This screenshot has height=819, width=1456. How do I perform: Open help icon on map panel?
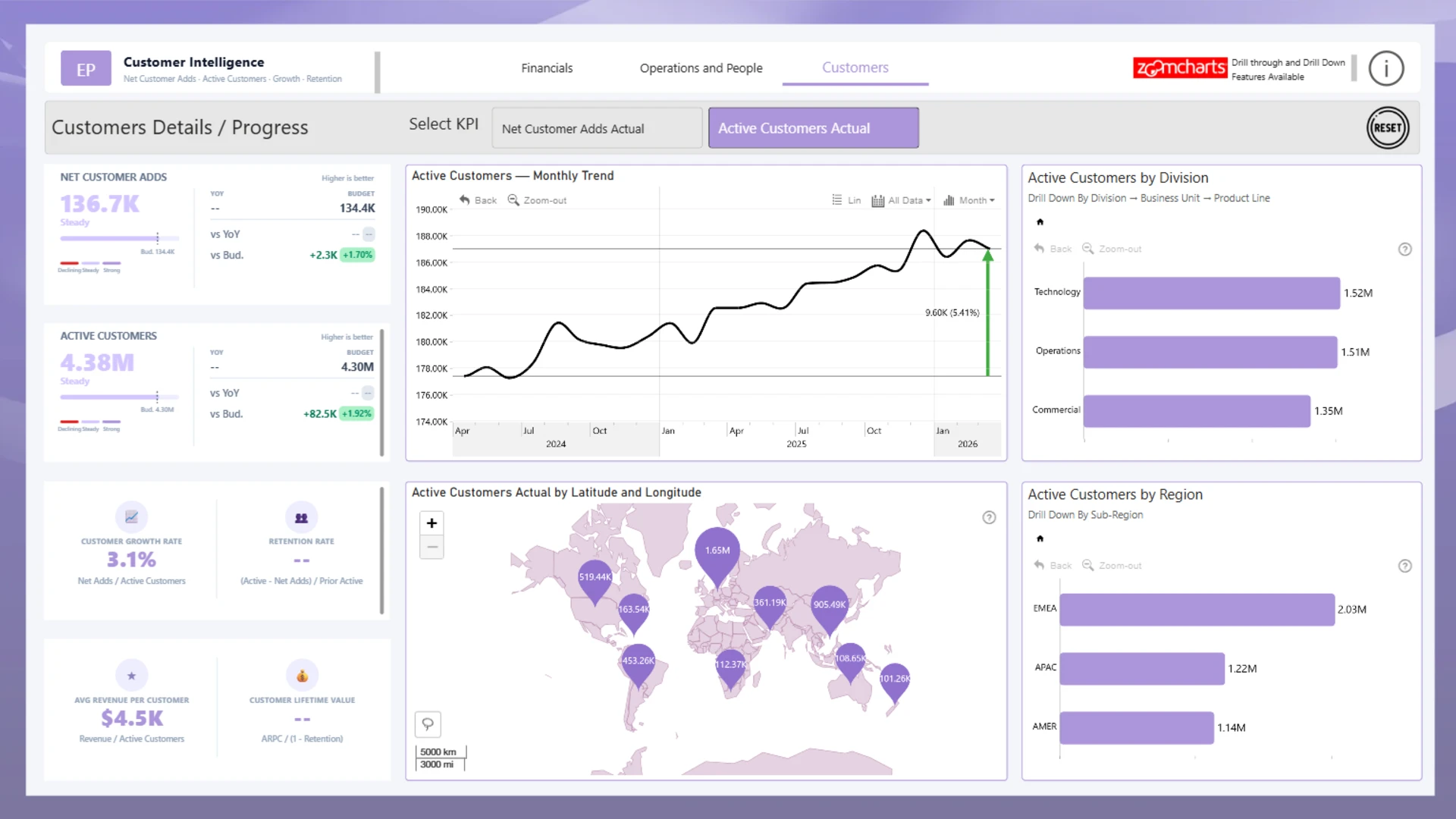[x=989, y=518]
